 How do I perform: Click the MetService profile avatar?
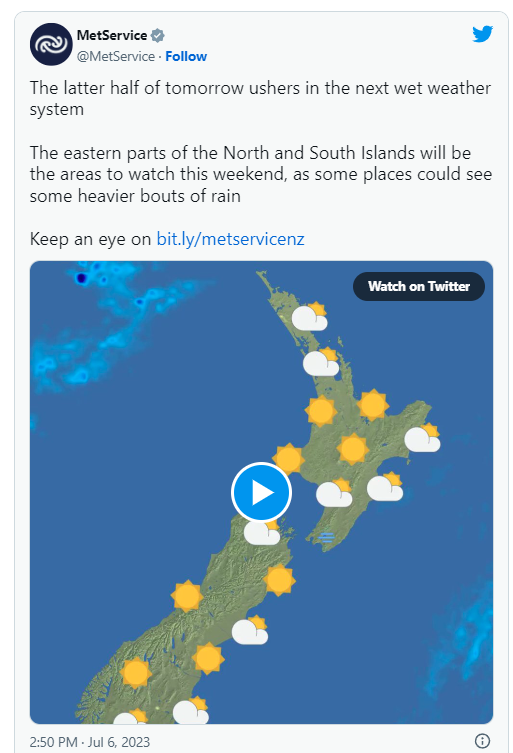coord(51,44)
